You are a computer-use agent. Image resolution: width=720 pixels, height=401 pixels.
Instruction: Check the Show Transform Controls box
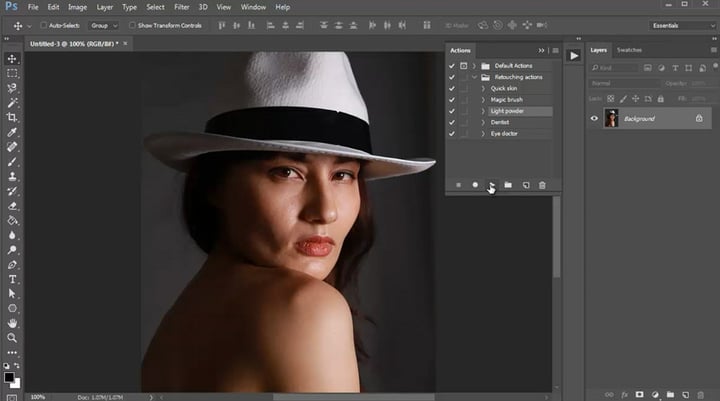tap(130, 25)
